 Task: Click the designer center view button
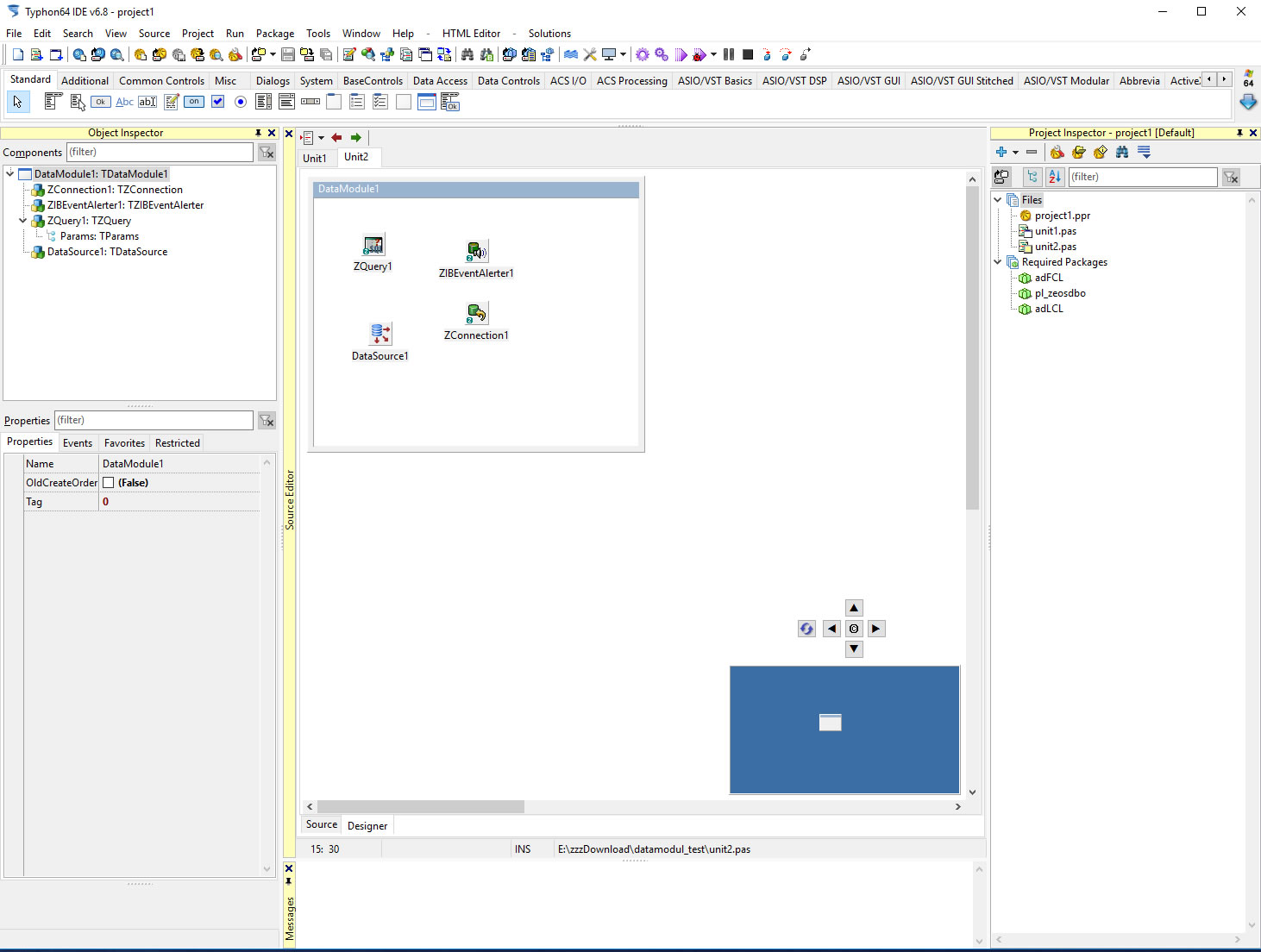click(x=854, y=629)
